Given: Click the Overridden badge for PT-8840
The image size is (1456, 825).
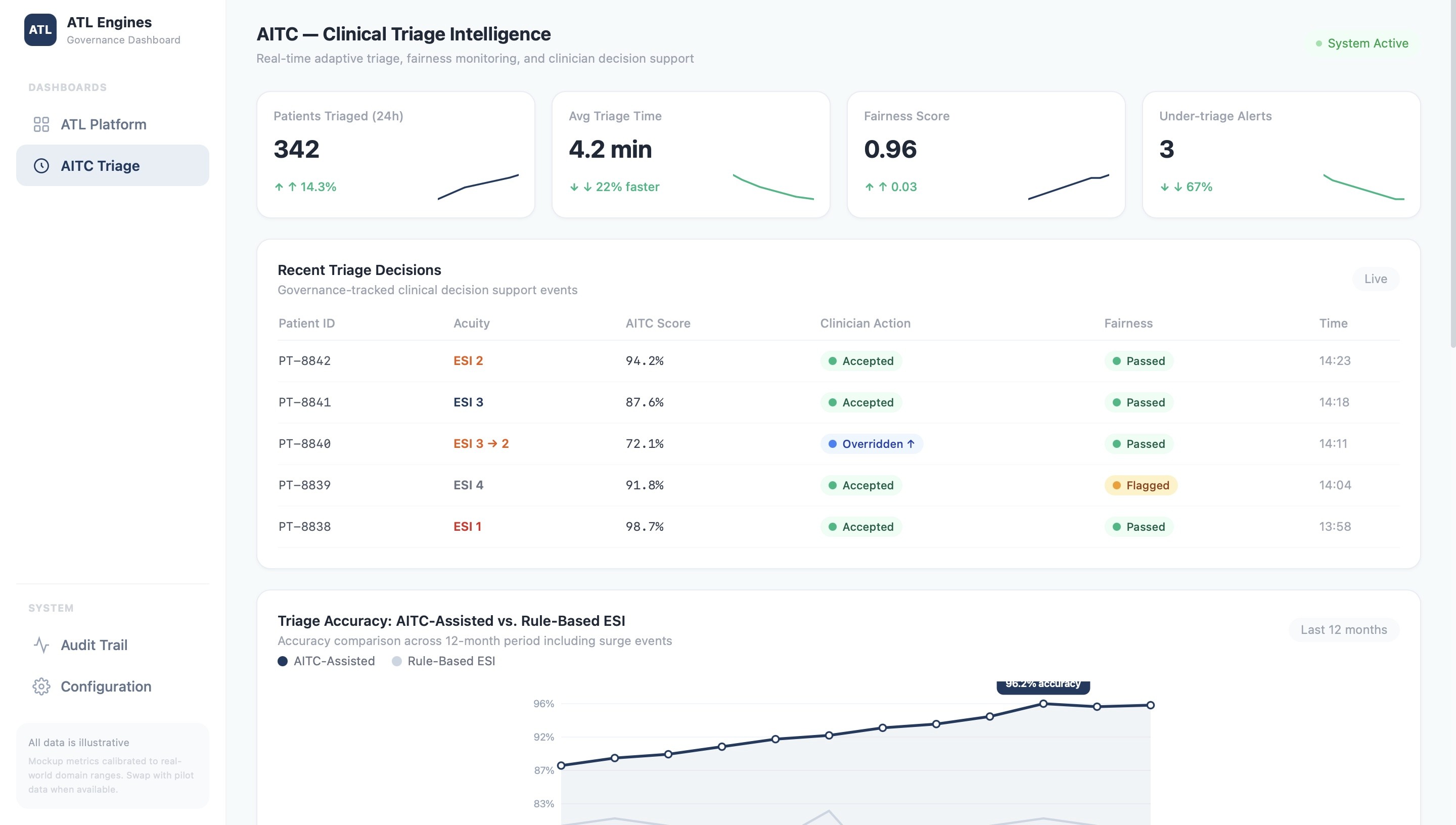Looking at the screenshot, I should (872, 444).
